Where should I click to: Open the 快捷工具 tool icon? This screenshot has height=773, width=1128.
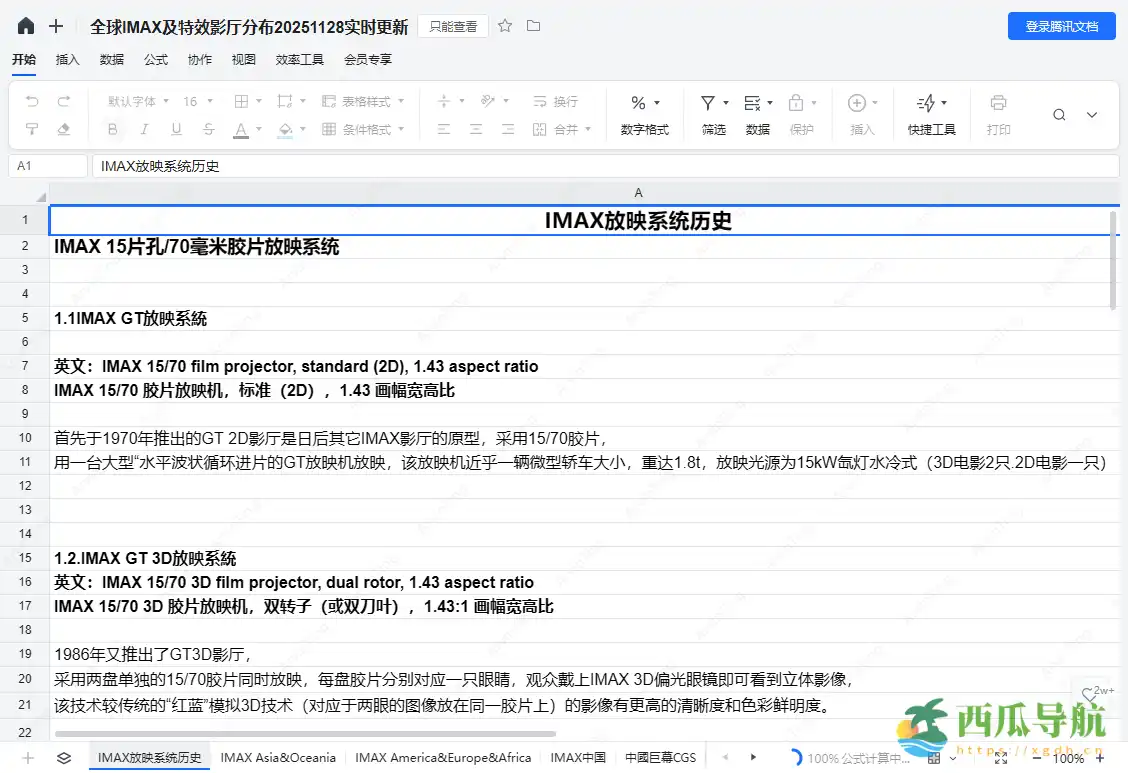pyautogui.click(x=928, y=102)
